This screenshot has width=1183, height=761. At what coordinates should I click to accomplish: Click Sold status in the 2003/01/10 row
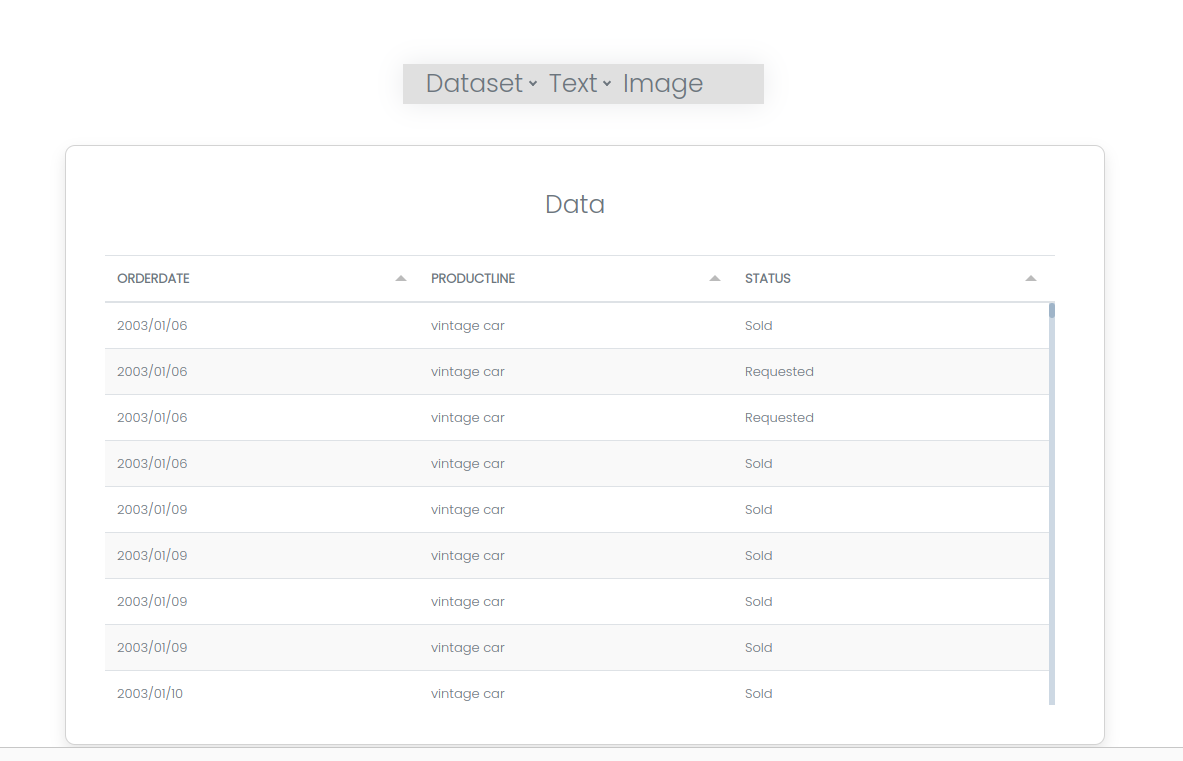[x=758, y=694]
